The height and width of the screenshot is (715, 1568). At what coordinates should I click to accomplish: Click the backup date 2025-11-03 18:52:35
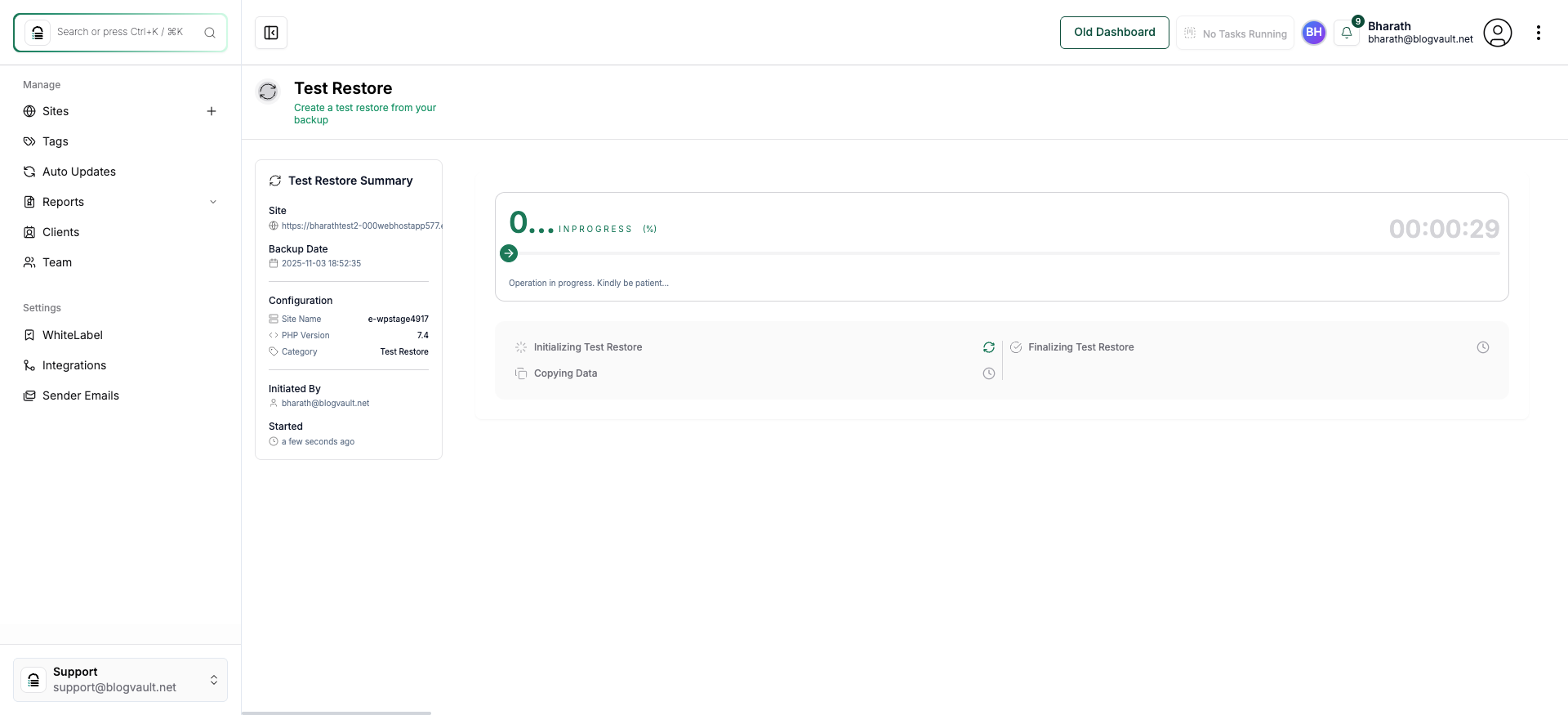coord(321,263)
